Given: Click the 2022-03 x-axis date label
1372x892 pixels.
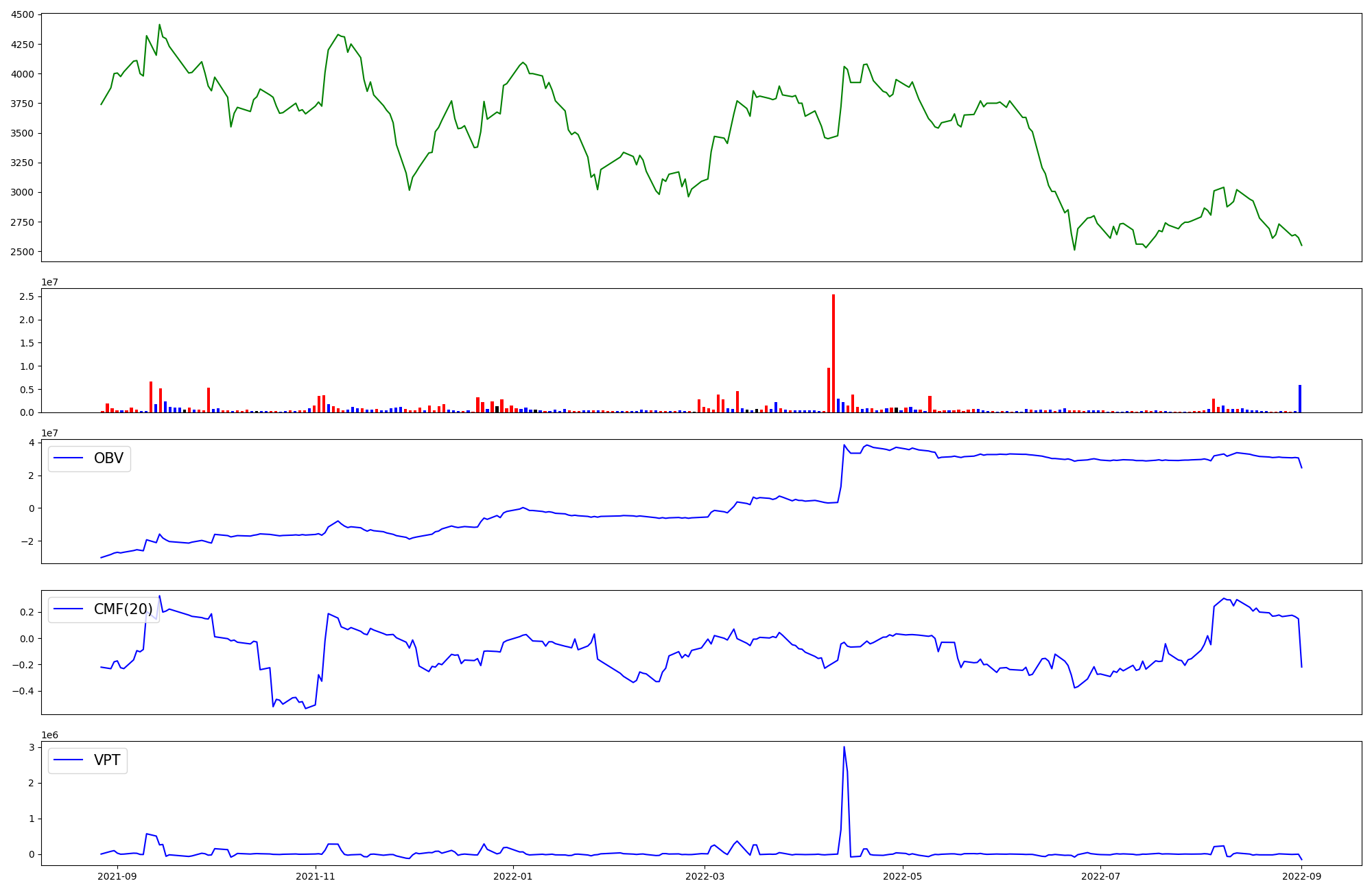Looking at the screenshot, I should click(x=705, y=876).
